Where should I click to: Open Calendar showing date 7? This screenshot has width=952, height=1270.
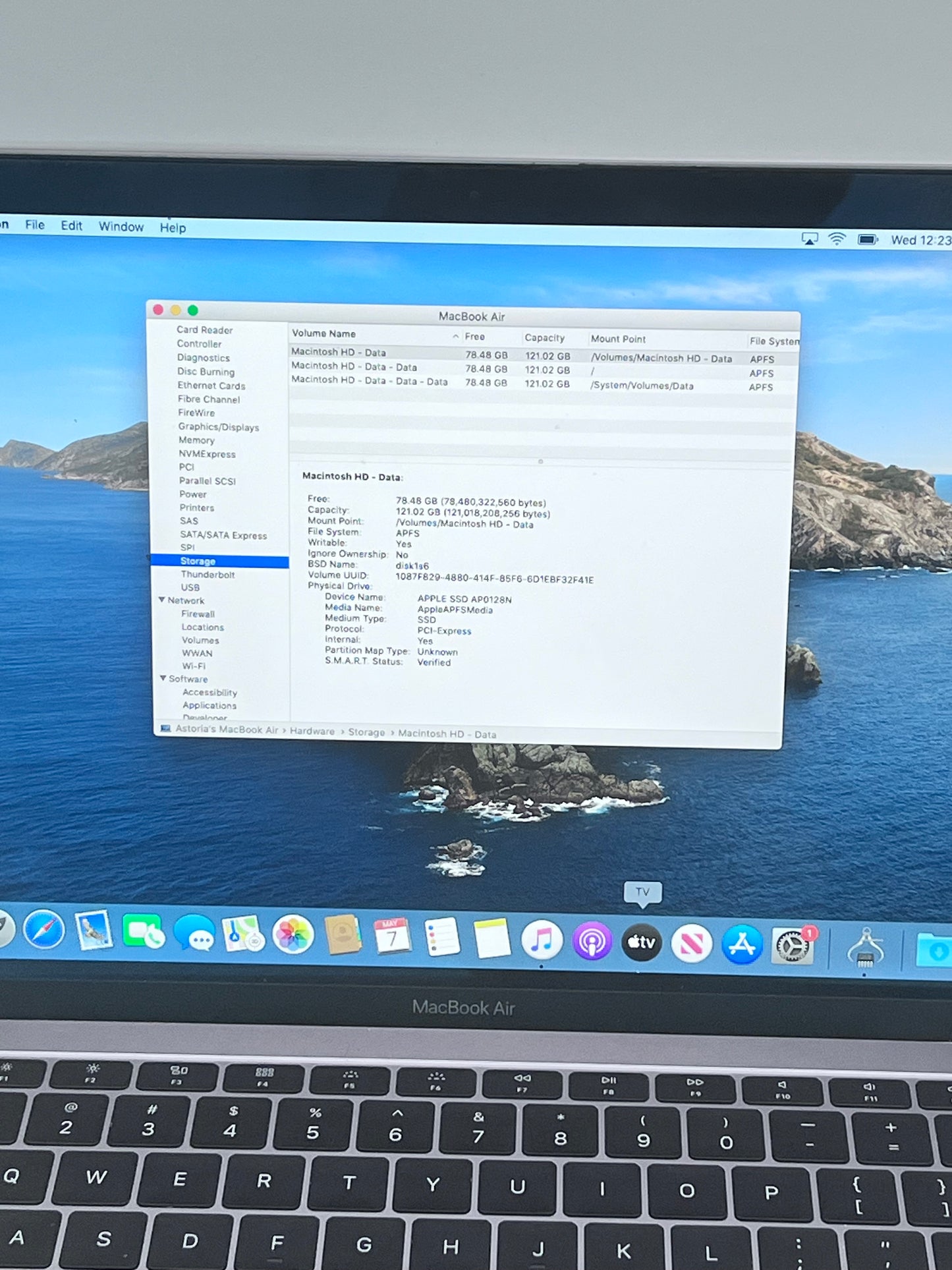pyautogui.click(x=392, y=937)
